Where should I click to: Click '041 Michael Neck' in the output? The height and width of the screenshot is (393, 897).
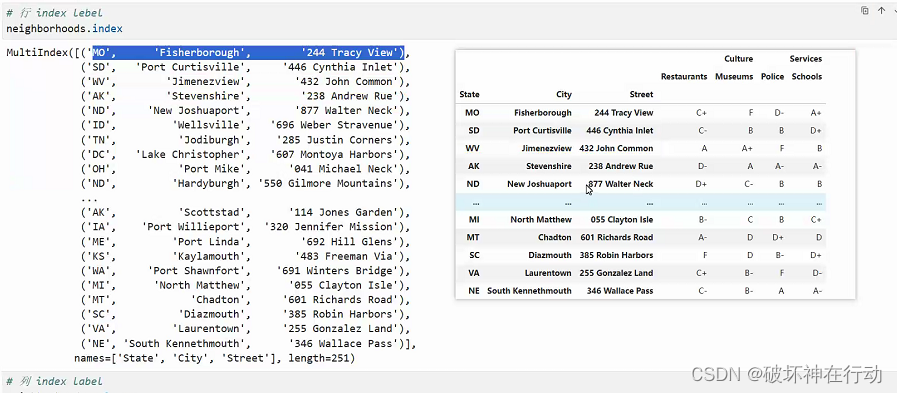point(343,169)
